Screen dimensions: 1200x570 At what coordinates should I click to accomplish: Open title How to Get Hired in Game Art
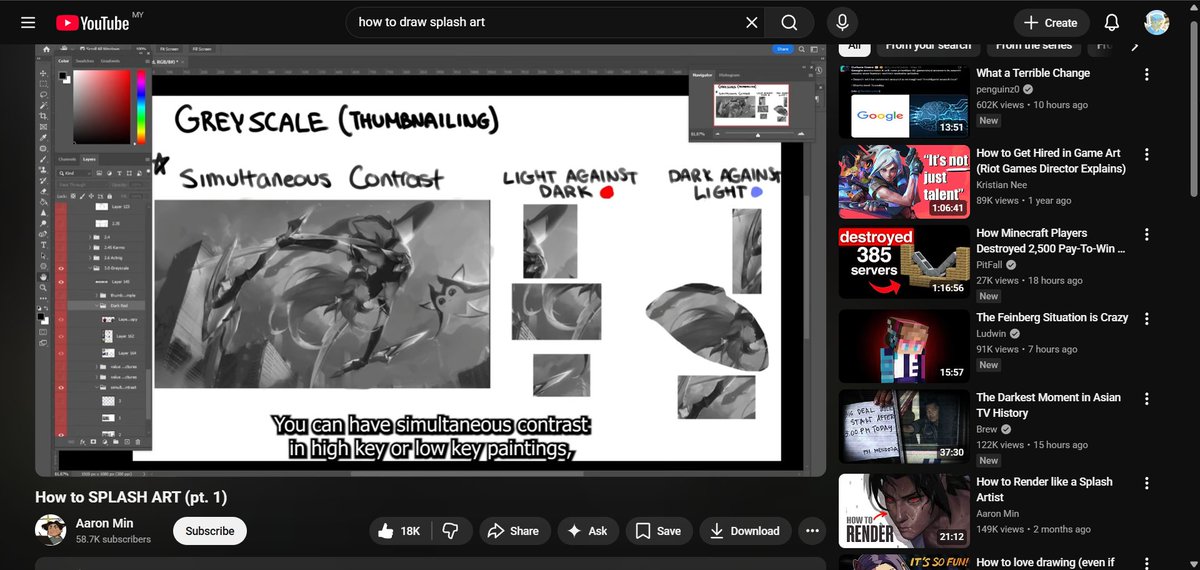point(1051,161)
